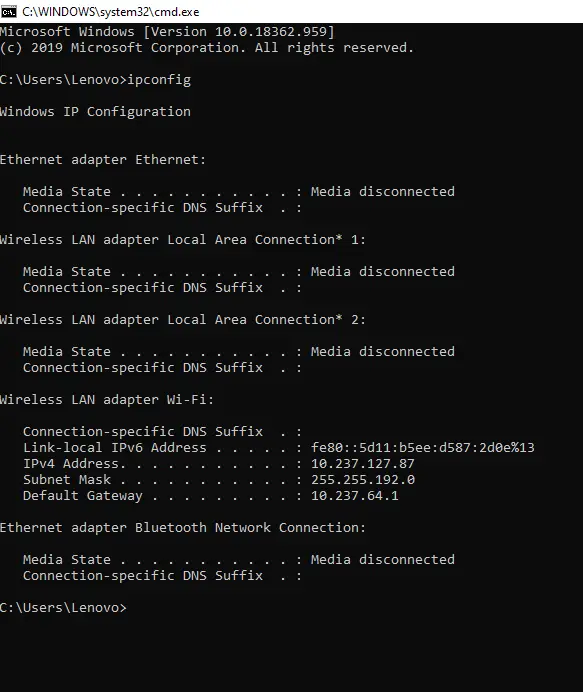Image resolution: width=583 pixels, height=692 pixels.
Task: Click the Microsoft Windows version line
Action: coord(167,32)
